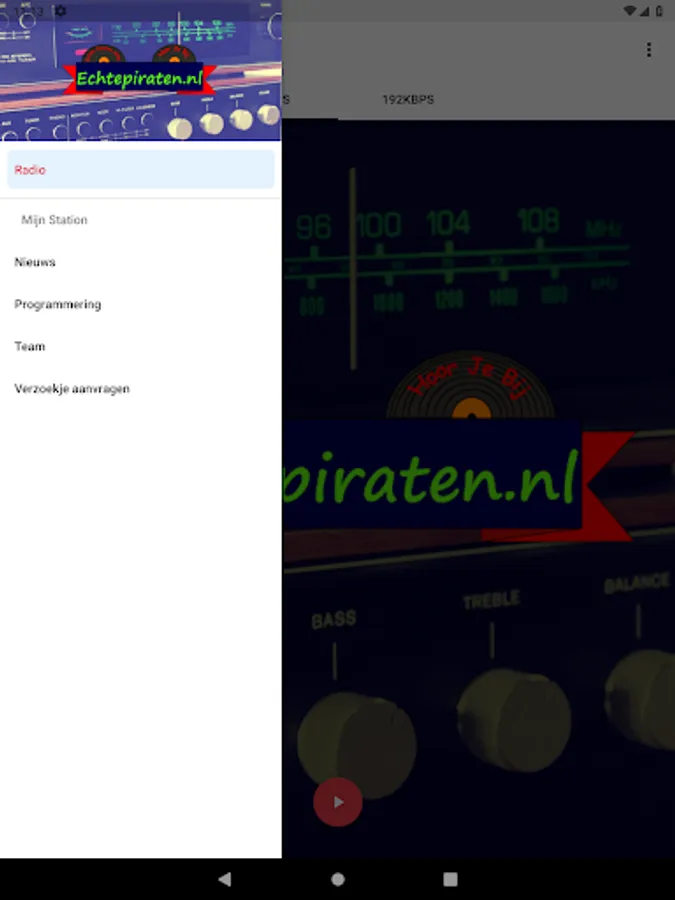
Task: Open the Nieuws menu item
Action: coord(141,262)
